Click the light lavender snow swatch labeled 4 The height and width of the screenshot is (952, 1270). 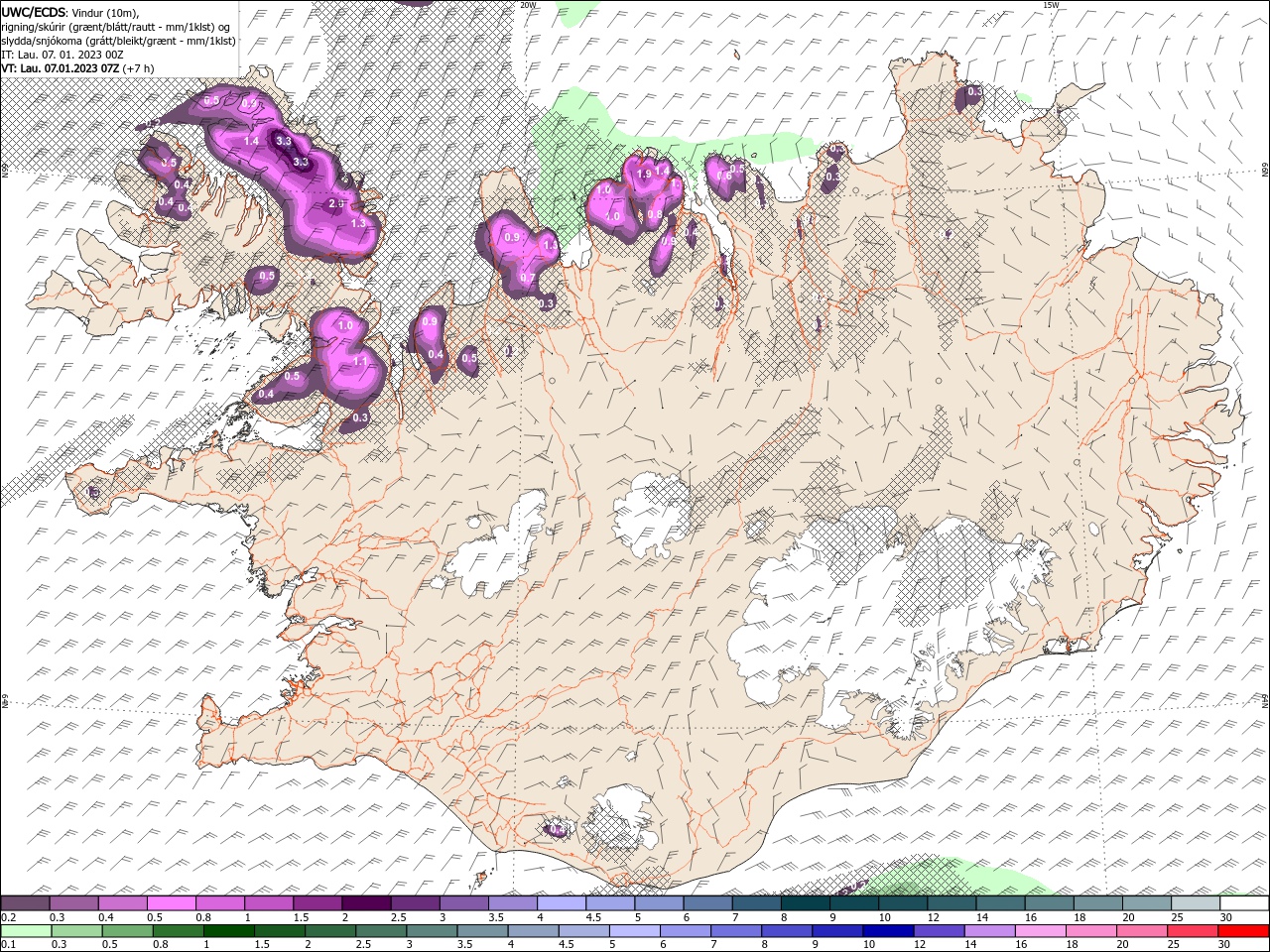click(x=562, y=903)
